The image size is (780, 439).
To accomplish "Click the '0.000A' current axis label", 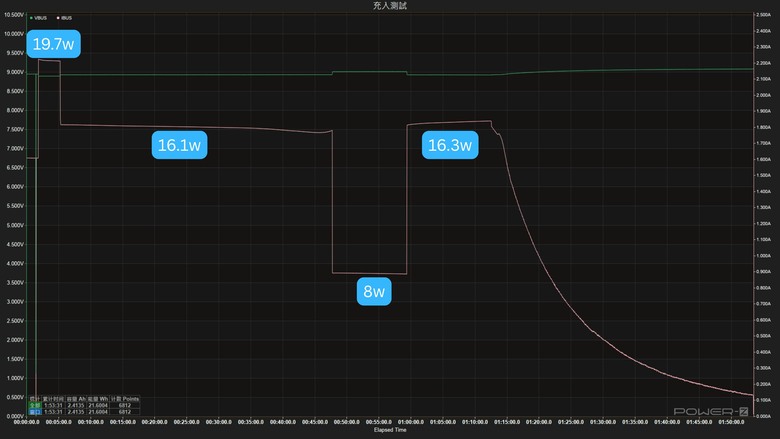I will pos(763,416).
